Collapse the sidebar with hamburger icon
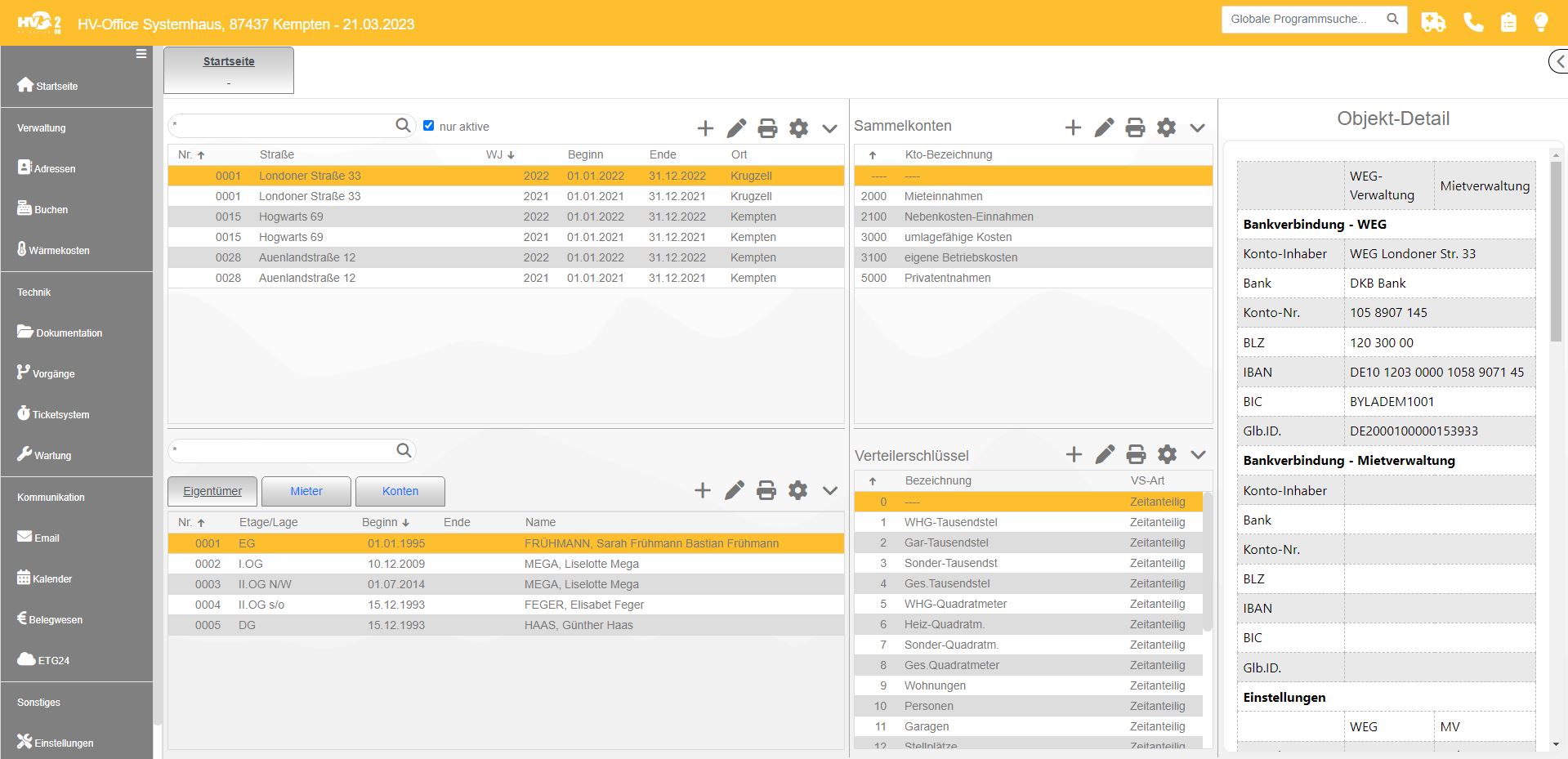Image resolution: width=1568 pixels, height=759 pixels. tap(141, 54)
